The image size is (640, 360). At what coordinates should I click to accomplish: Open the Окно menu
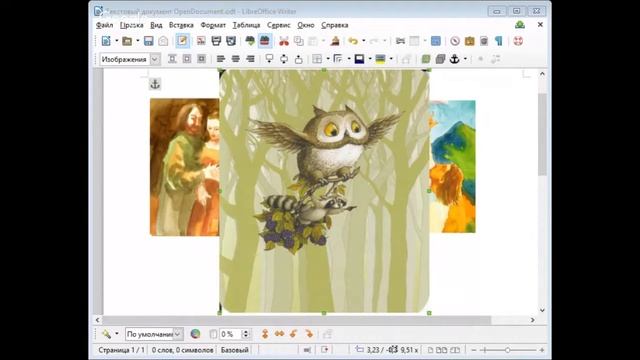[306, 25]
